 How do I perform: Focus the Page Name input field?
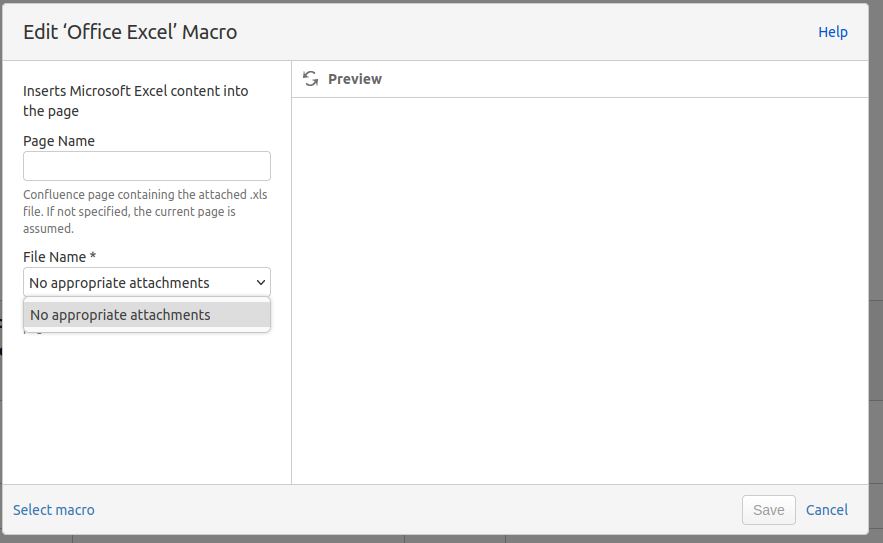(x=147, y=166)
